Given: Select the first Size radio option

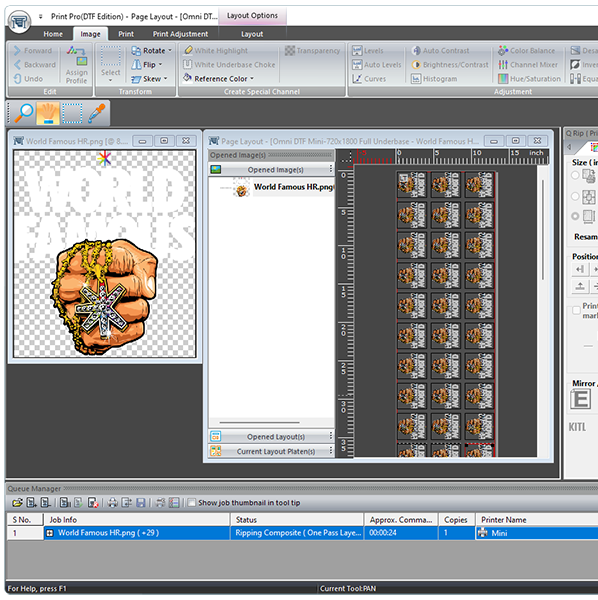Looking at the screenshot, I should pos(575,175).
